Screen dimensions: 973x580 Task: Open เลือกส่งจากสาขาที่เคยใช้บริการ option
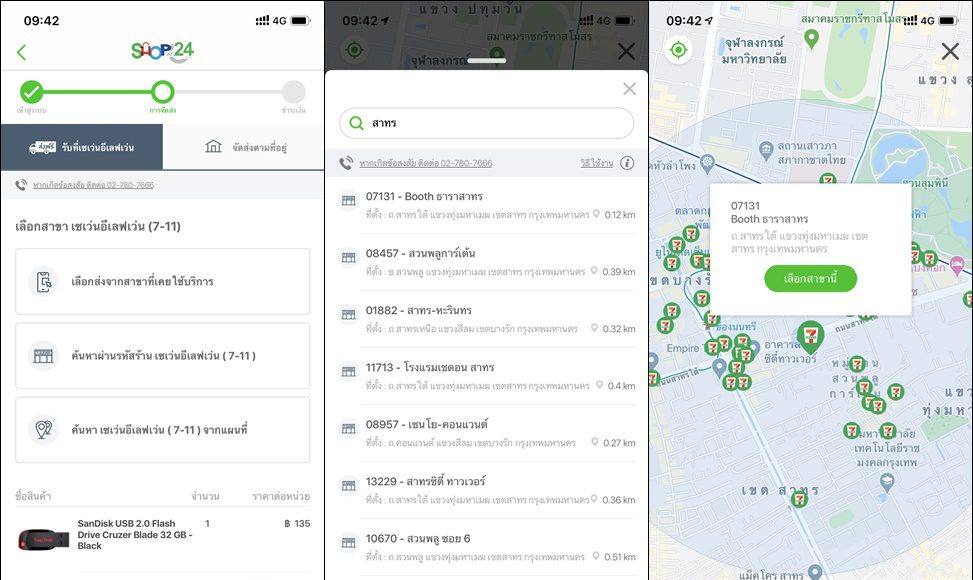click(x=162, y=282)
